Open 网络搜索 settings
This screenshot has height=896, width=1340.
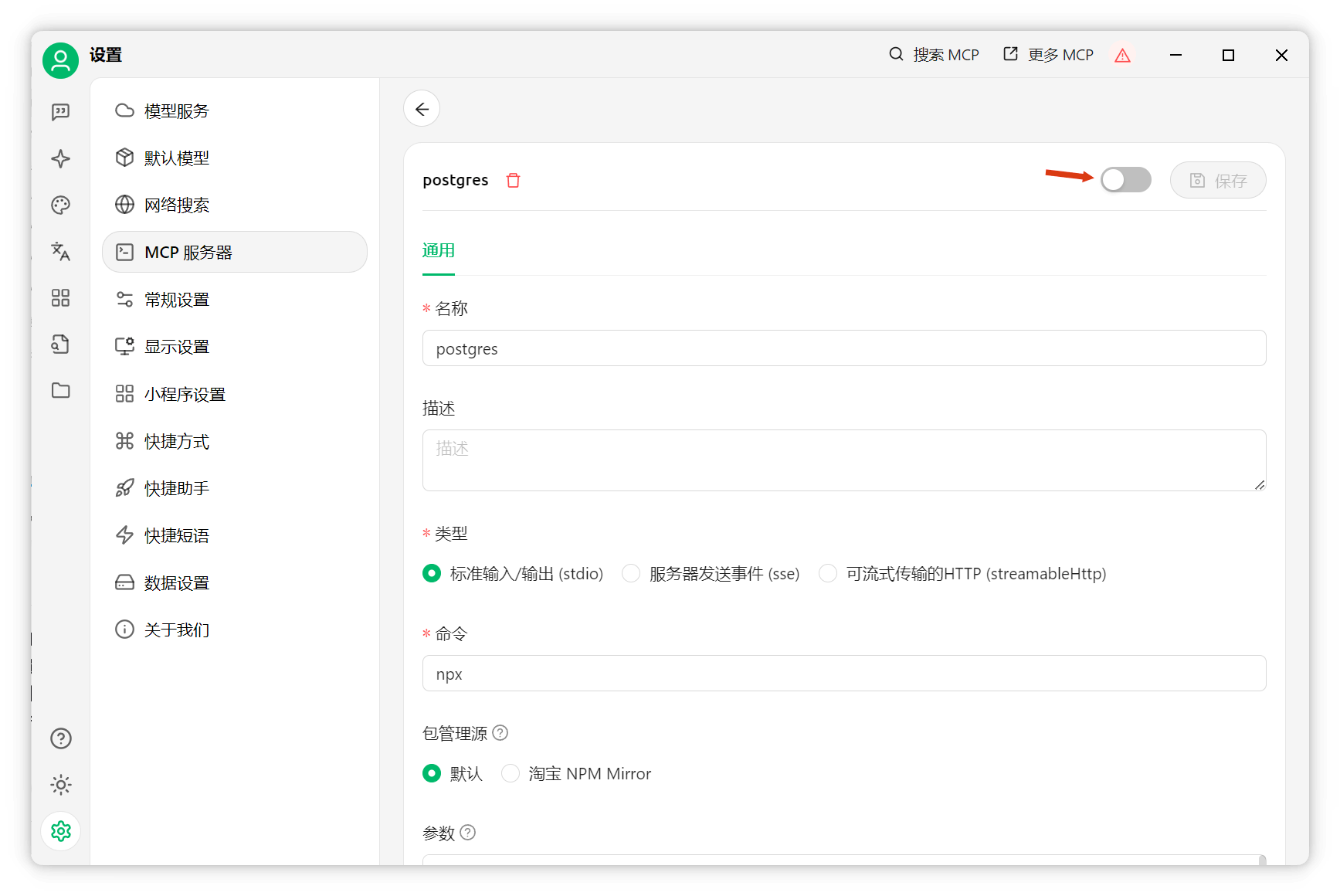point(235,205)
